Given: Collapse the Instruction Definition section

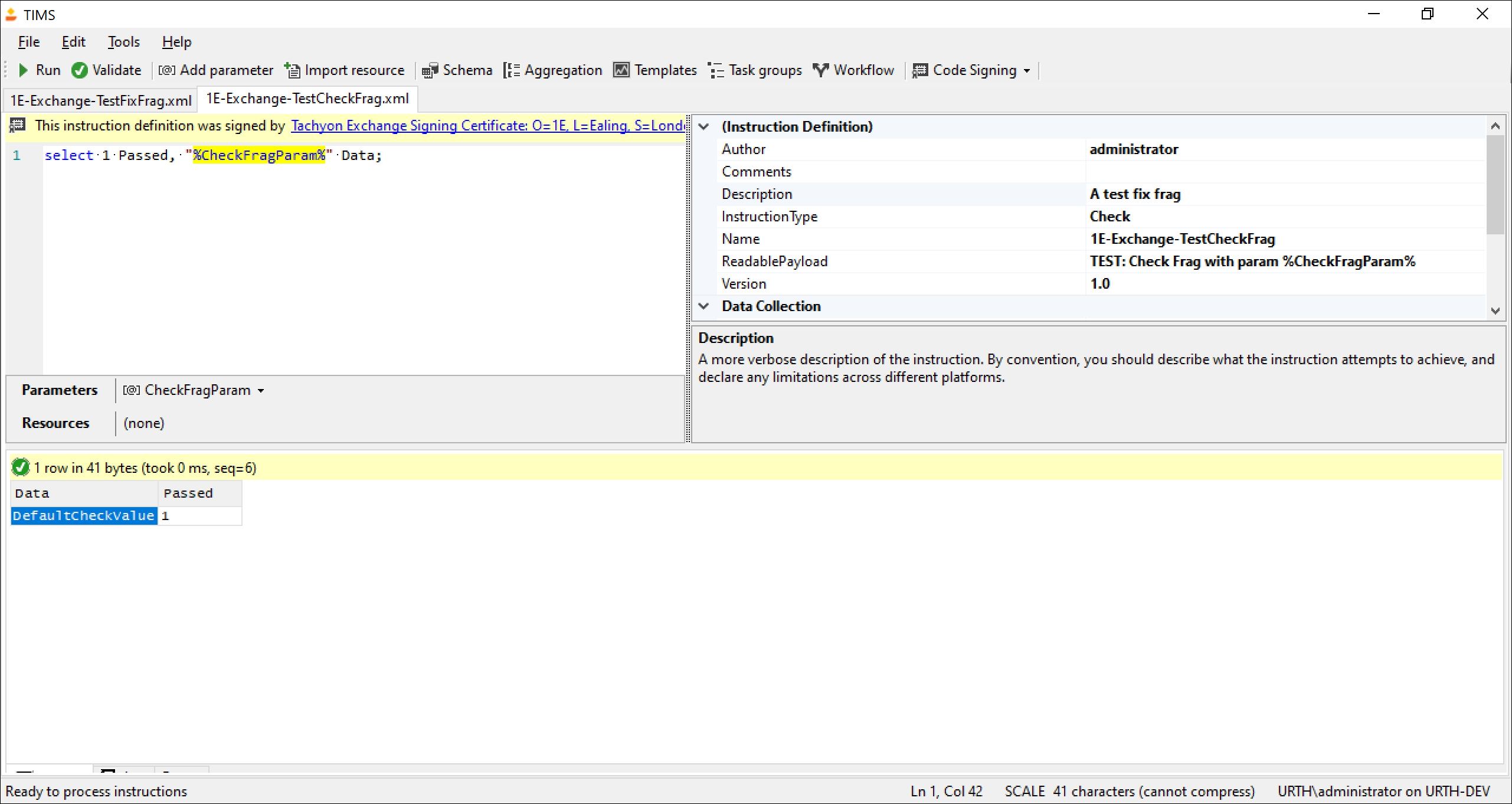Looking at the screenshot, I should click(703, 126).
